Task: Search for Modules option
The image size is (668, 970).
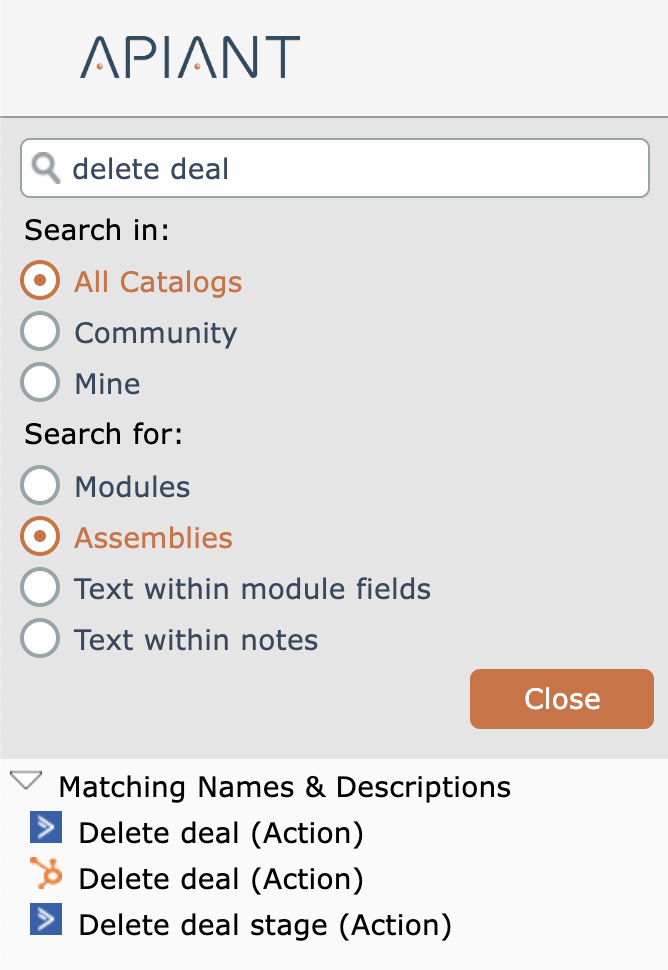Action: point(40,487)
